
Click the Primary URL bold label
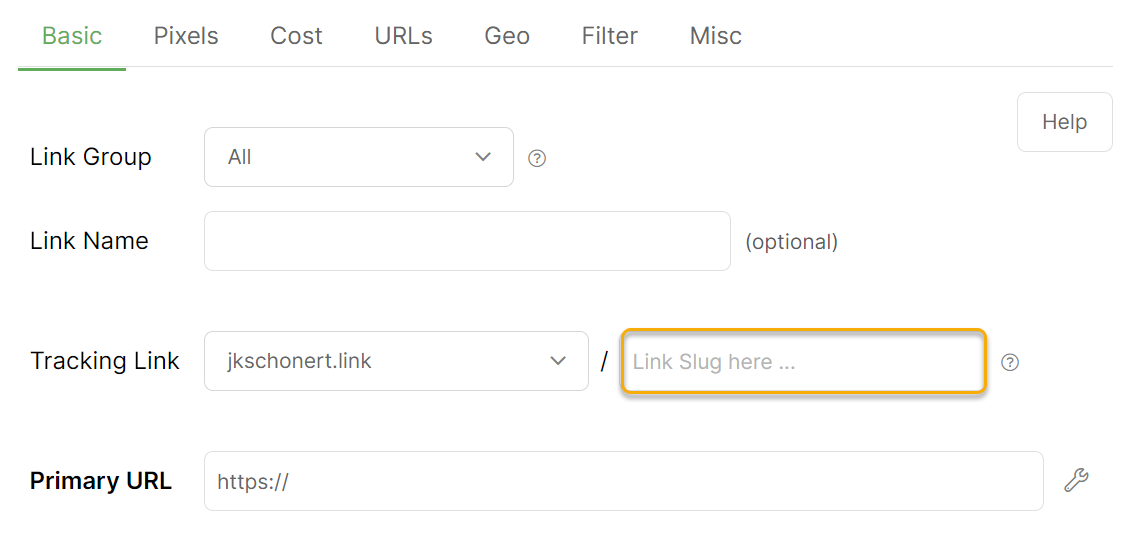[101, 481]
